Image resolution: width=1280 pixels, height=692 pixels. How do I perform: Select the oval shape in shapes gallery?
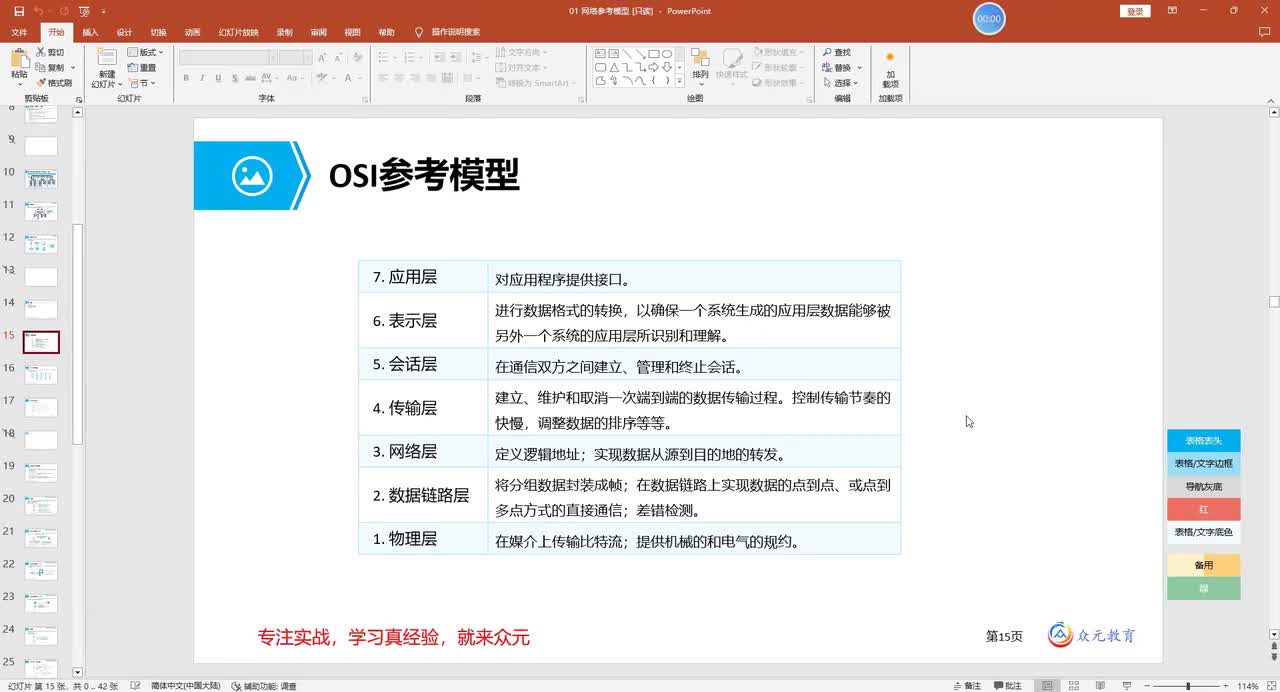pyautogui.click(x=666, y=53)
